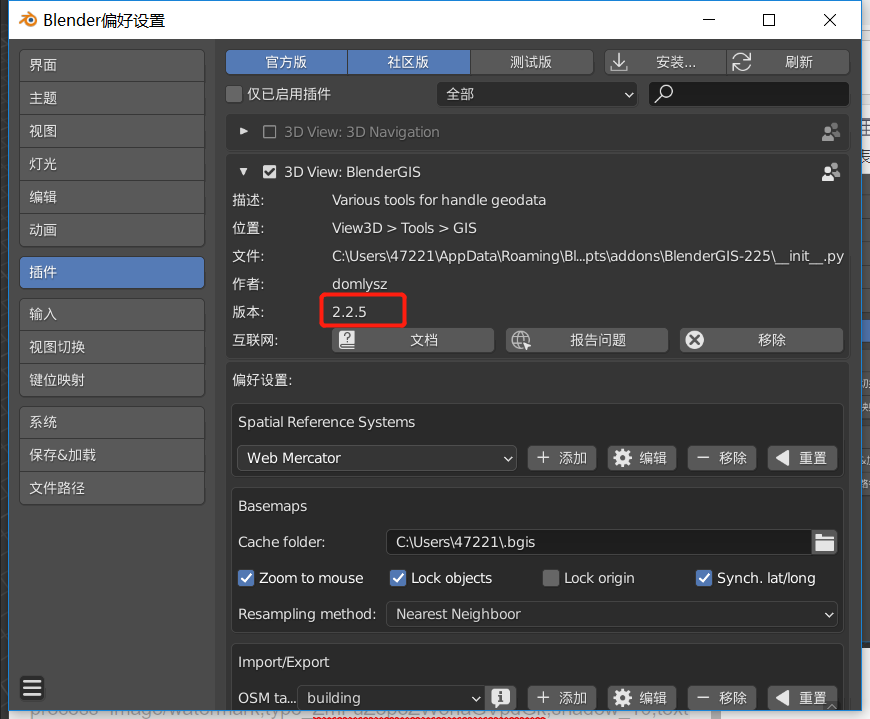870x719 pixels.
Task: Open the Input (输入) preferences tab
Action: [x=112, y=314]
